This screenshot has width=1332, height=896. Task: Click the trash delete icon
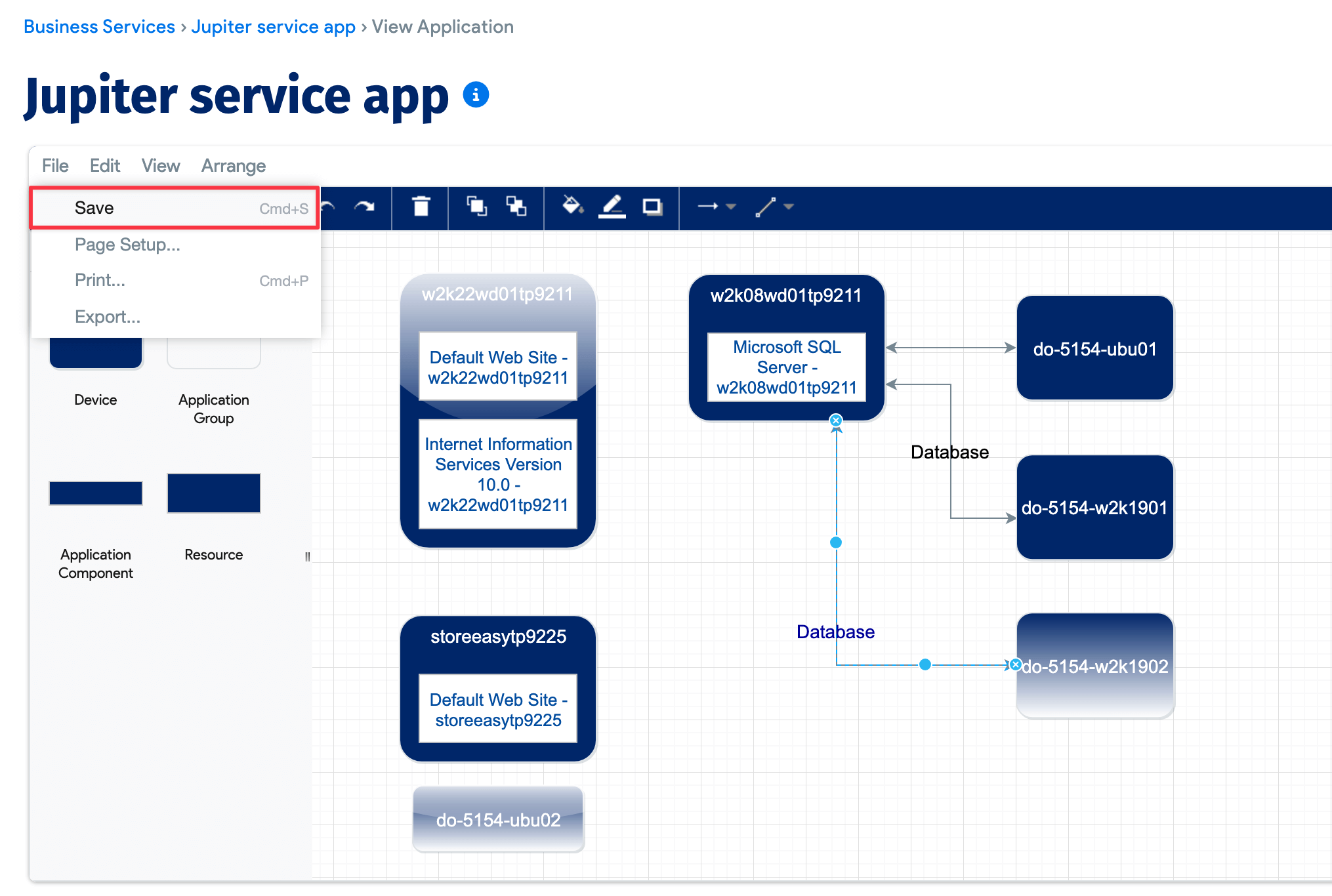[x=421, y=207]
